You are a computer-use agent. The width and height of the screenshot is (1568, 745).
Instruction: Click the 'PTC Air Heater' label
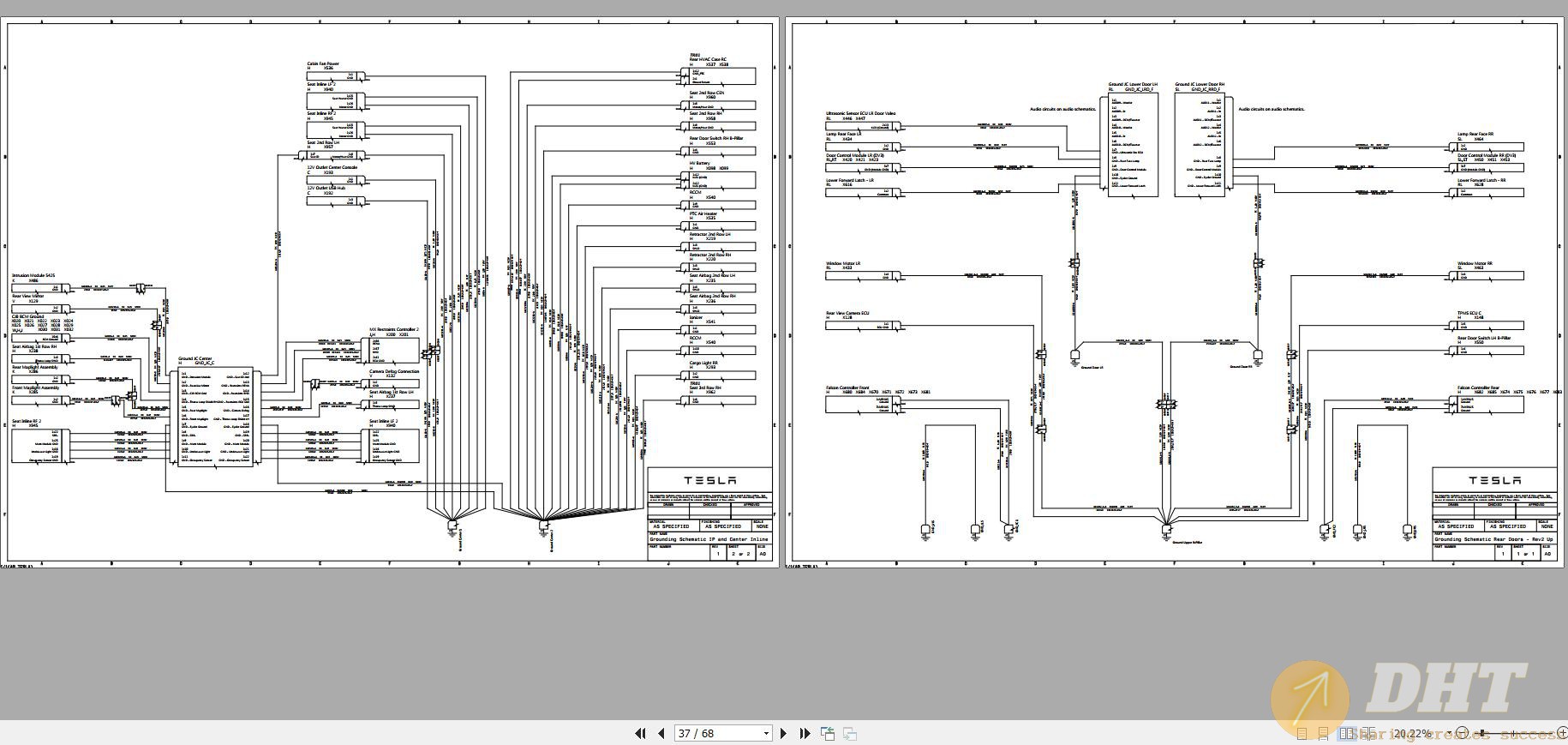[703, 214]
